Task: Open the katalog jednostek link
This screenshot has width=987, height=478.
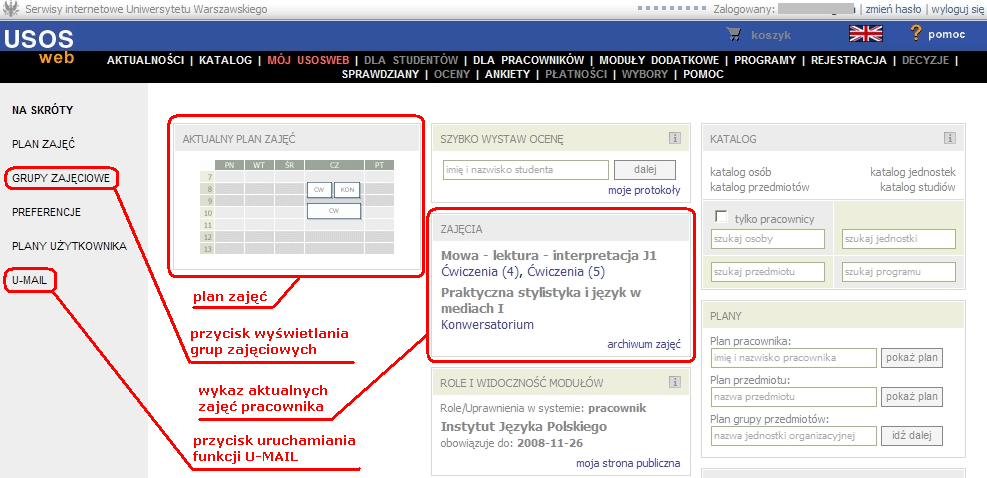Action: pyautogui.click(x=913, y=172)
